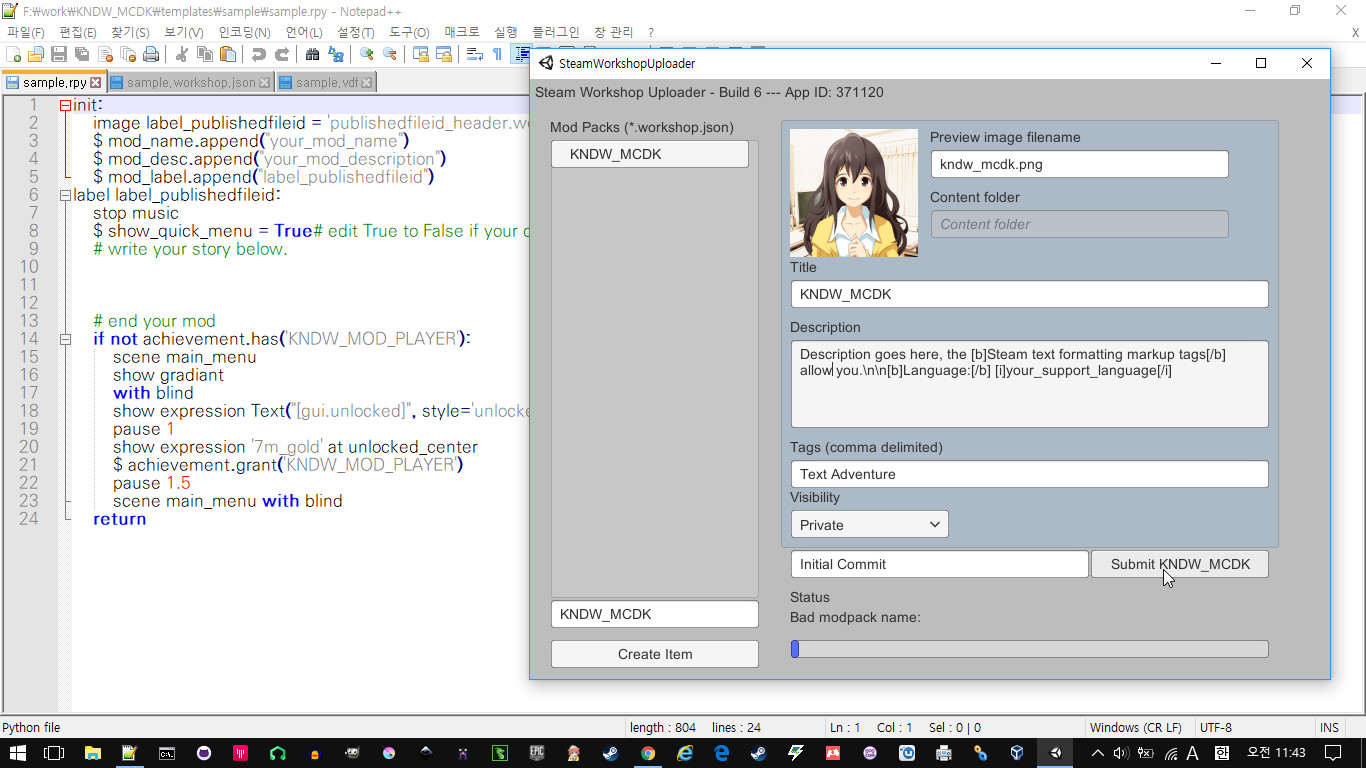Click the Zoom In magnifier icon
The image size is (1366, 768).
pos(366,54)
